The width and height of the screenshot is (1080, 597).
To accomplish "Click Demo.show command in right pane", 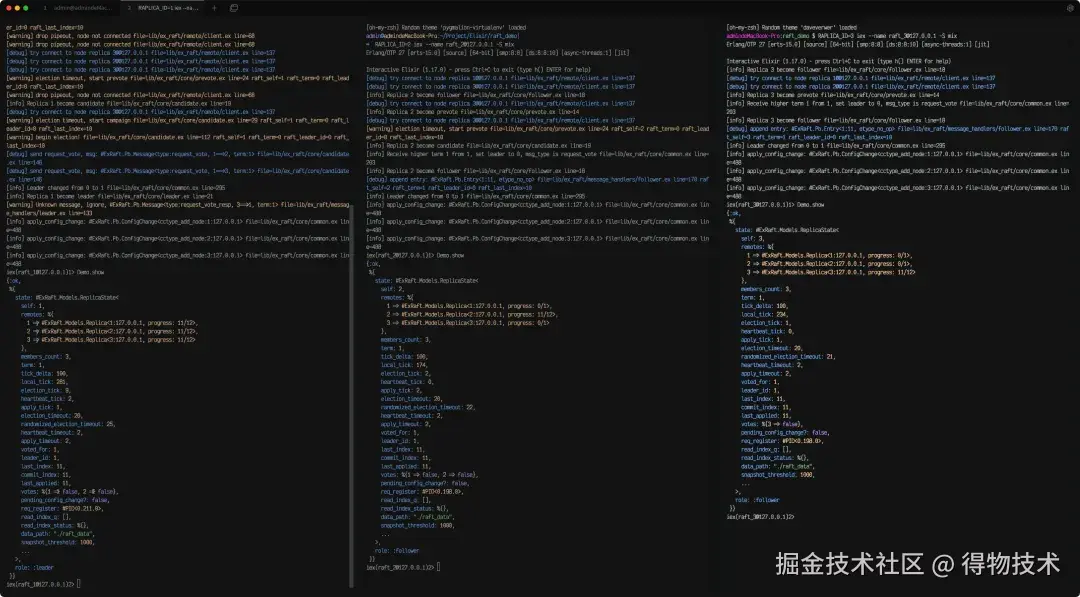I will [811, 205].
